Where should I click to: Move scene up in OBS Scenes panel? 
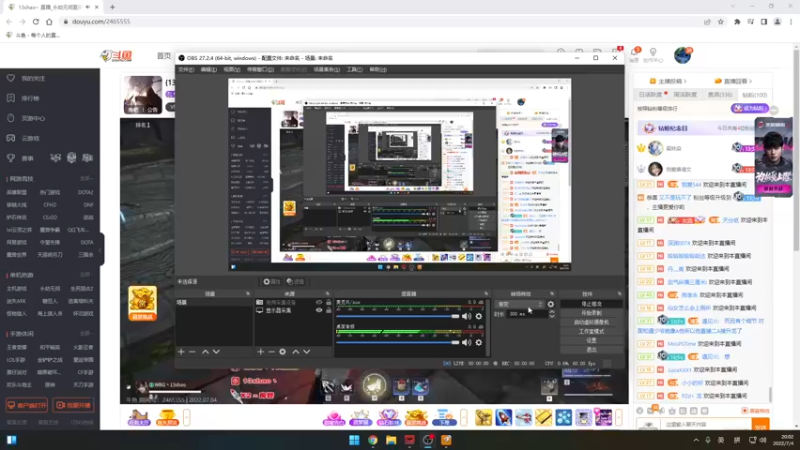click(x=205, y=352)
